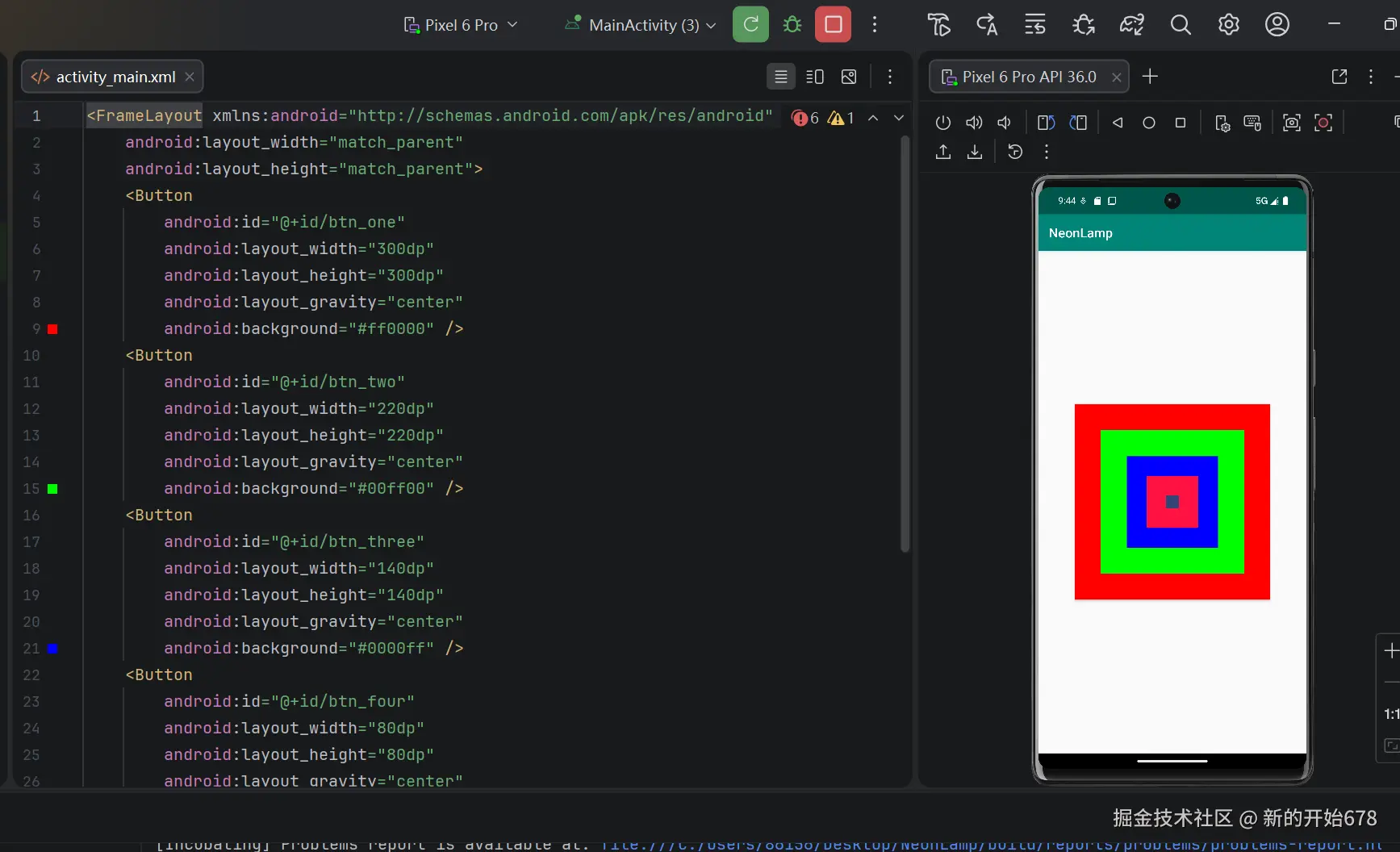Image resolution: width=1400 pixels, height=852 pixels.
Task: Open IDE settings gear
Action: coord(1229,25)
